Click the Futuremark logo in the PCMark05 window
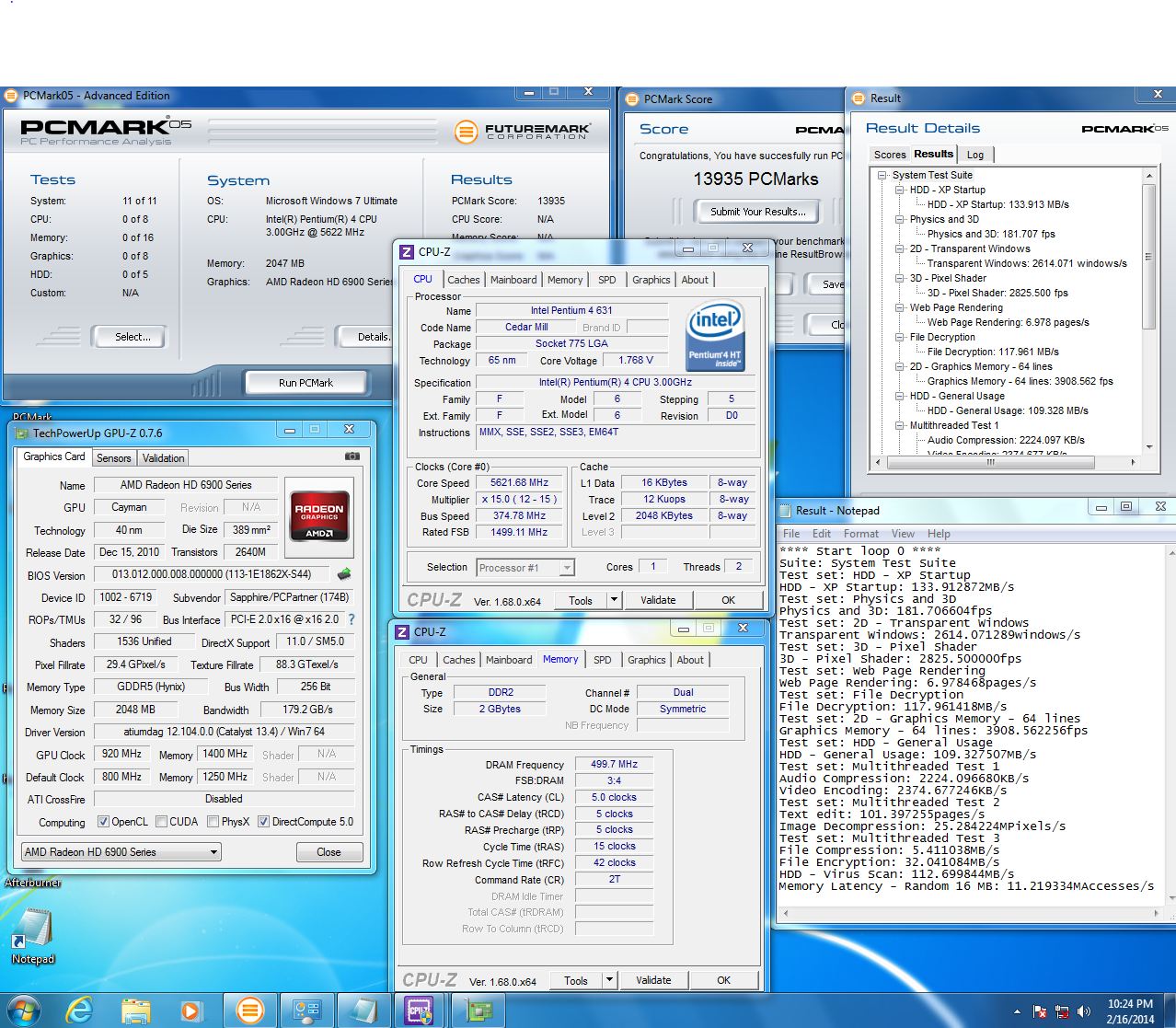This screenshot has height=1028, width=1176. pyautogui.click(x=522, y=132)
